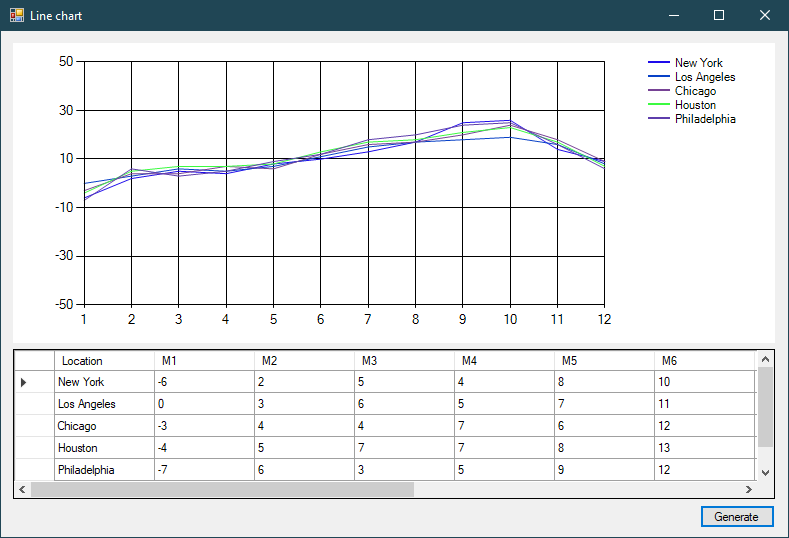Click the vertical scrollbar down arrow in the grid
The height and width of the screenshot is (538, 789).
click(765, 473)
